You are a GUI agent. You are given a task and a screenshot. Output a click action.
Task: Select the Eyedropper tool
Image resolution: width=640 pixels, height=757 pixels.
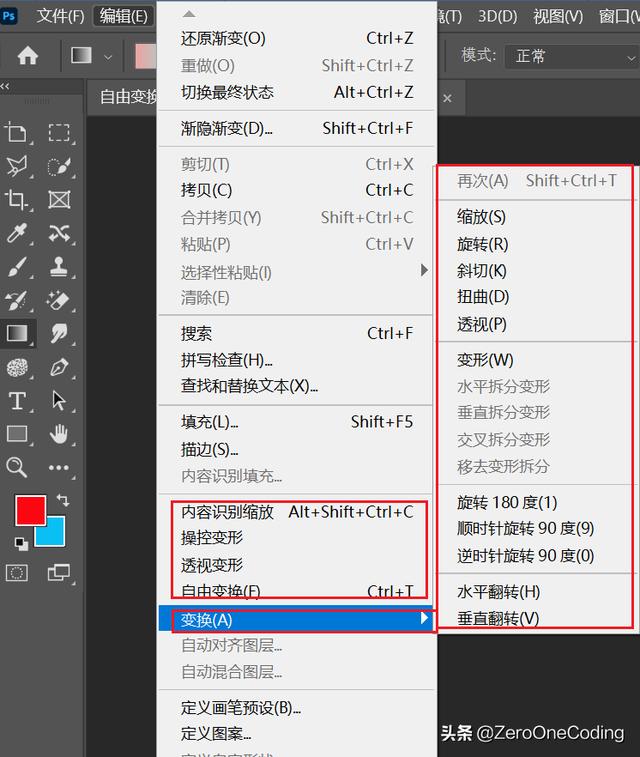click(x=17, y=233)
